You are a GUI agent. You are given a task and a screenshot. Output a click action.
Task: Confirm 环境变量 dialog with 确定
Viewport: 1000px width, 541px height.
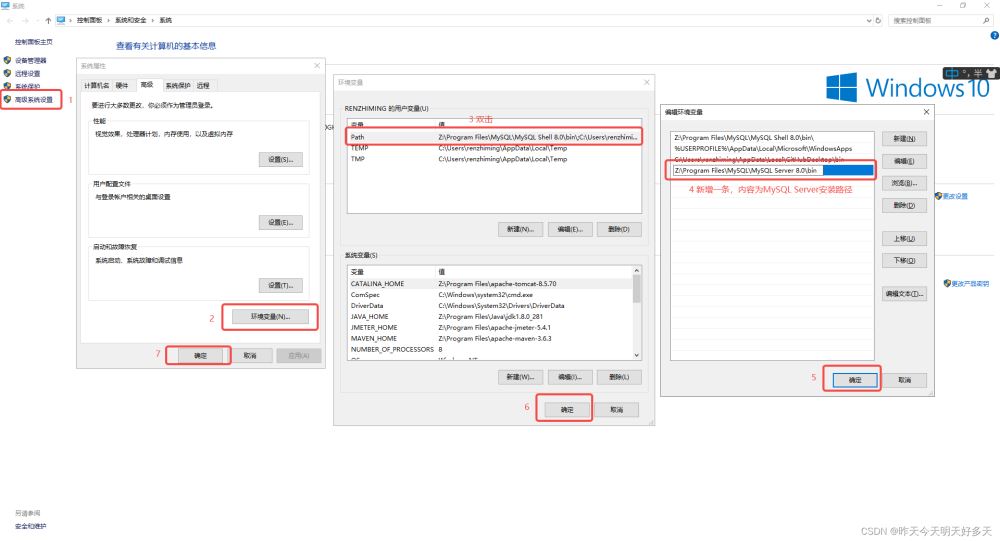566,410
